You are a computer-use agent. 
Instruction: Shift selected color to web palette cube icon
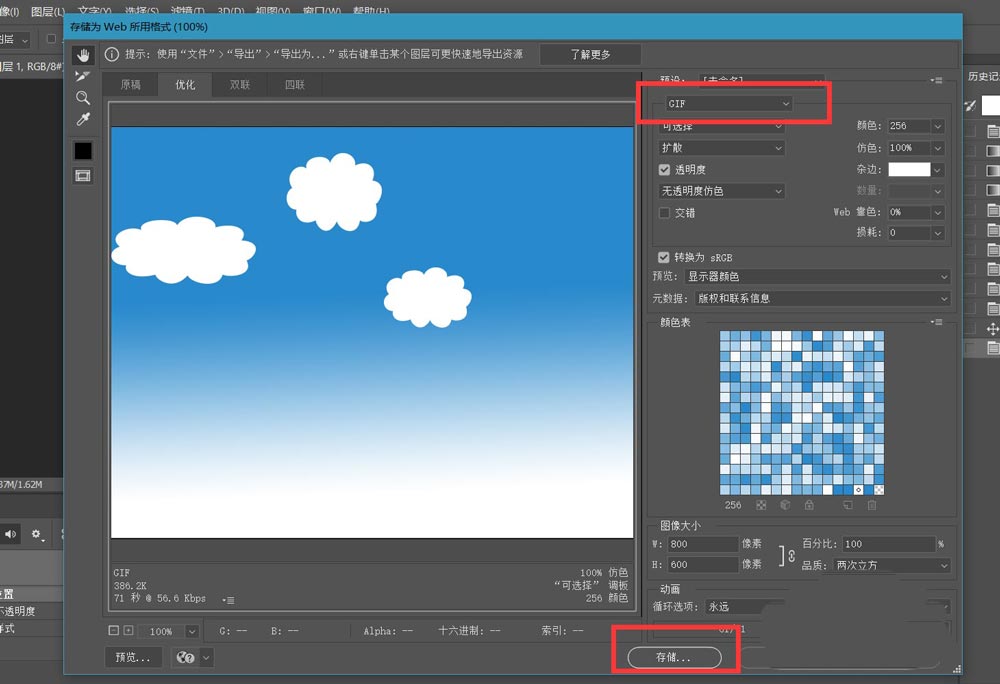click(x=786, y=505)
